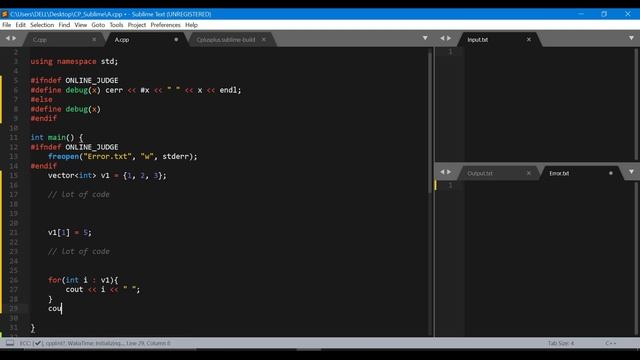Viewport: 640px width, 360px height.
Task: Open the File menu
Action: pyautogui.click(x=7, y=25)
